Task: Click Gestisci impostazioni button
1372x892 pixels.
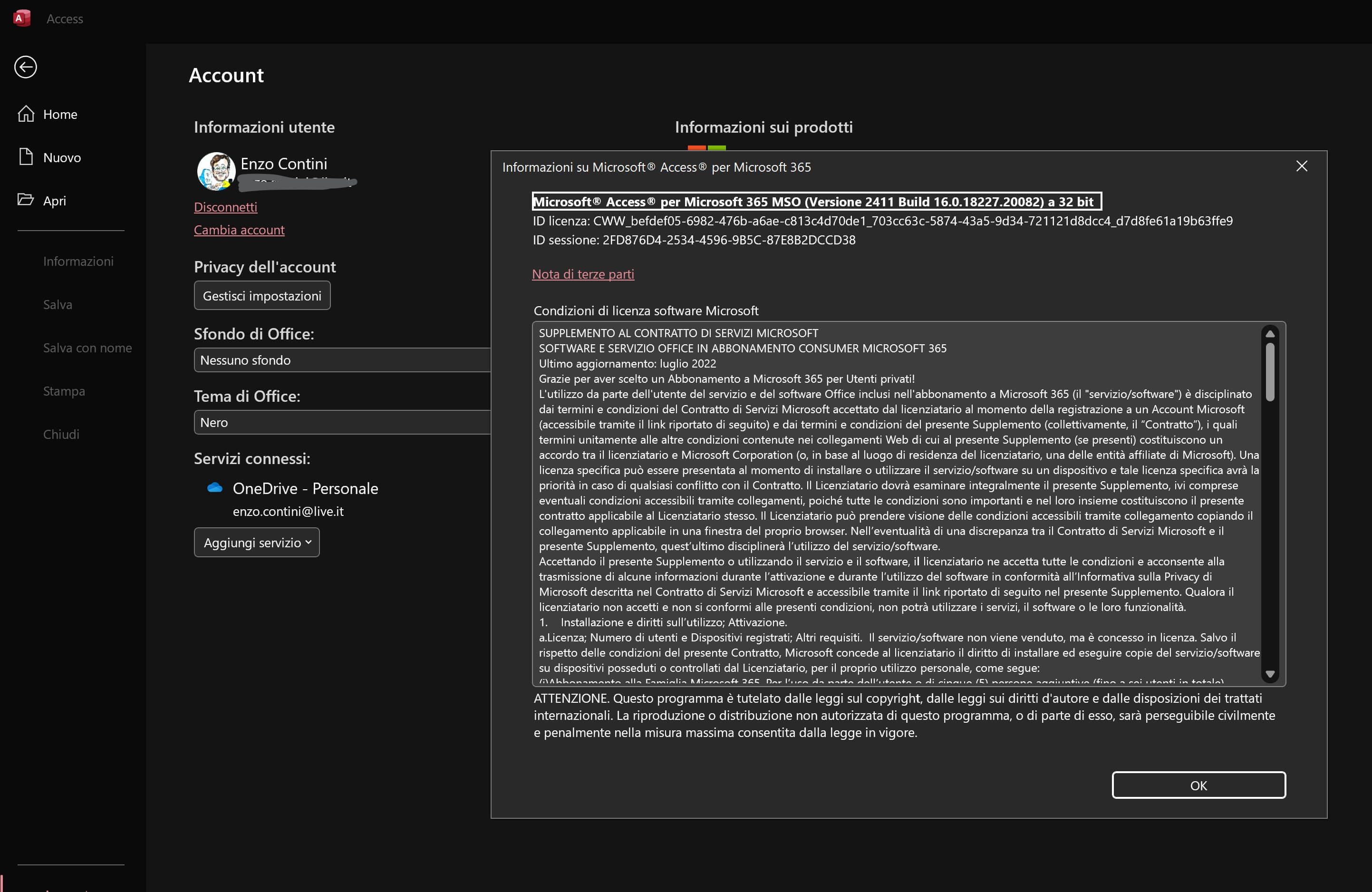Action: [262, 296]
